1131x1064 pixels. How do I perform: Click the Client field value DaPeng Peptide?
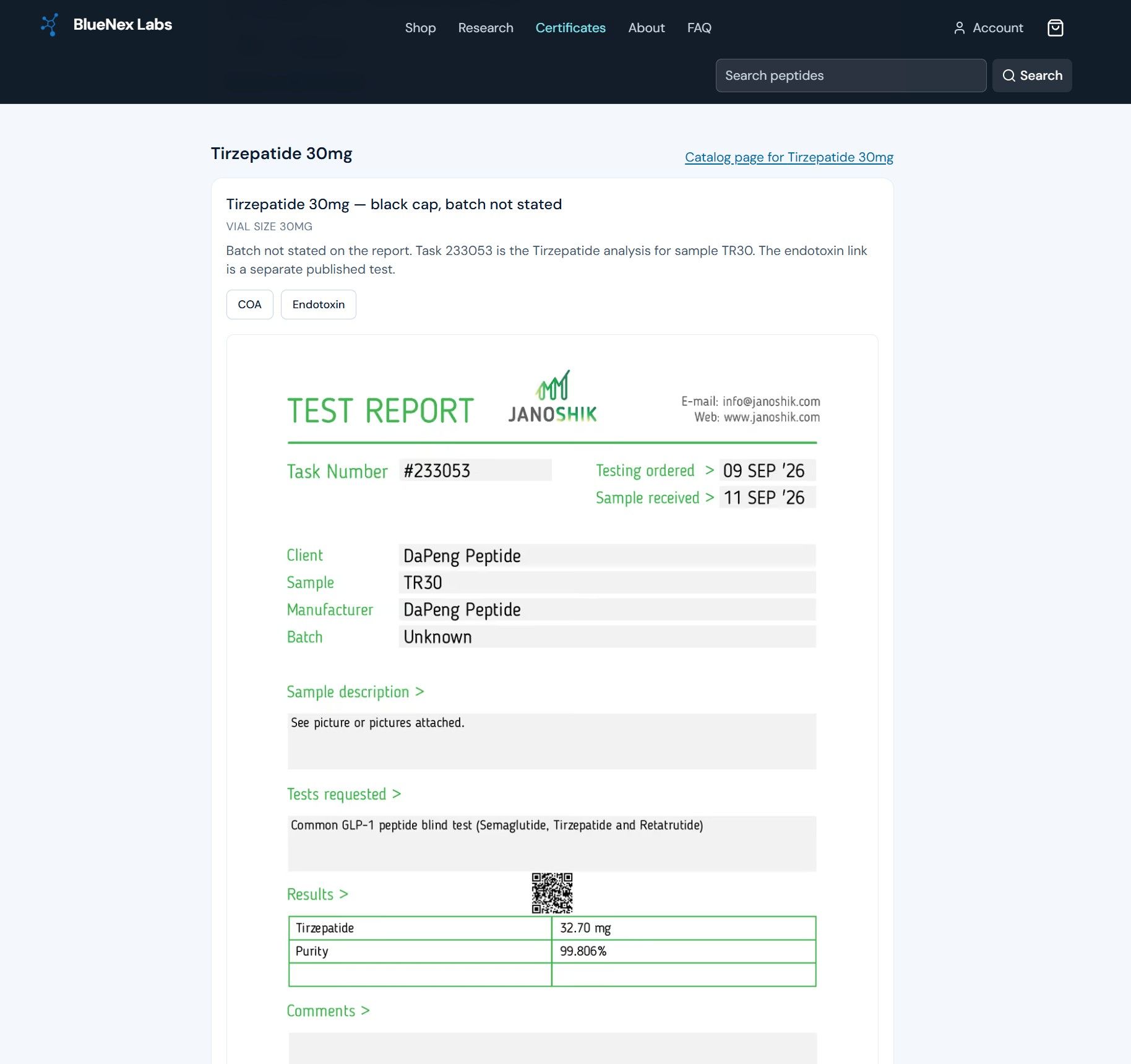pos(462,556)
